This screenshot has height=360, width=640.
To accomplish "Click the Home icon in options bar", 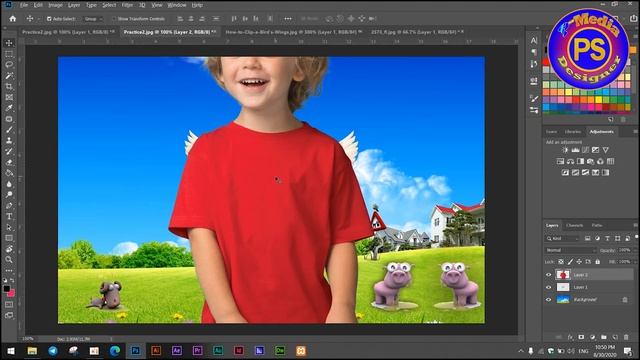I will pyautogui.click(x=13, y=18).
